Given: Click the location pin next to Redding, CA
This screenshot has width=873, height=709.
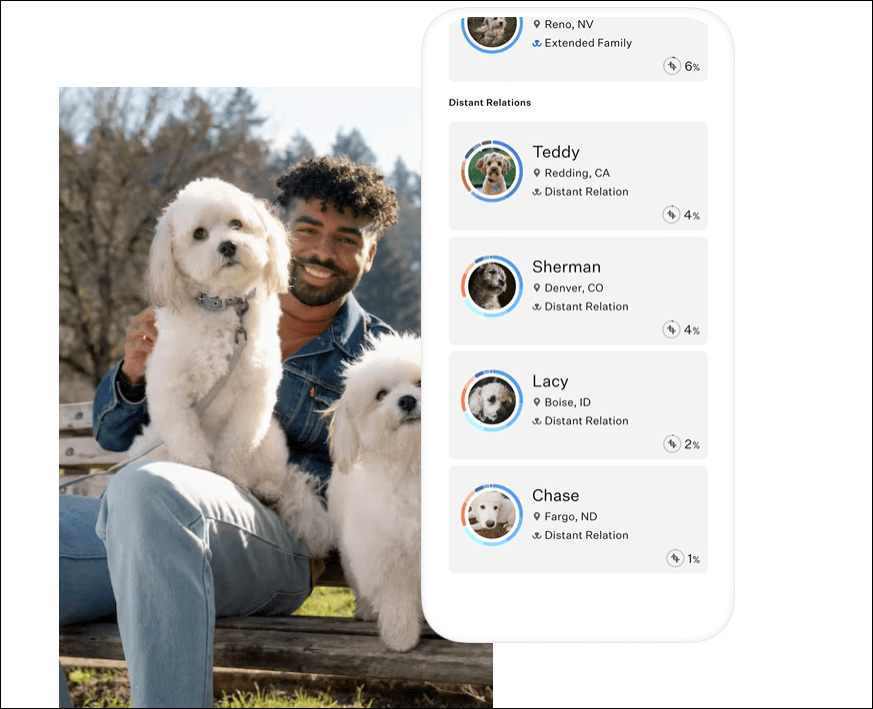Looking at the screenshot, I should (537, 173).
